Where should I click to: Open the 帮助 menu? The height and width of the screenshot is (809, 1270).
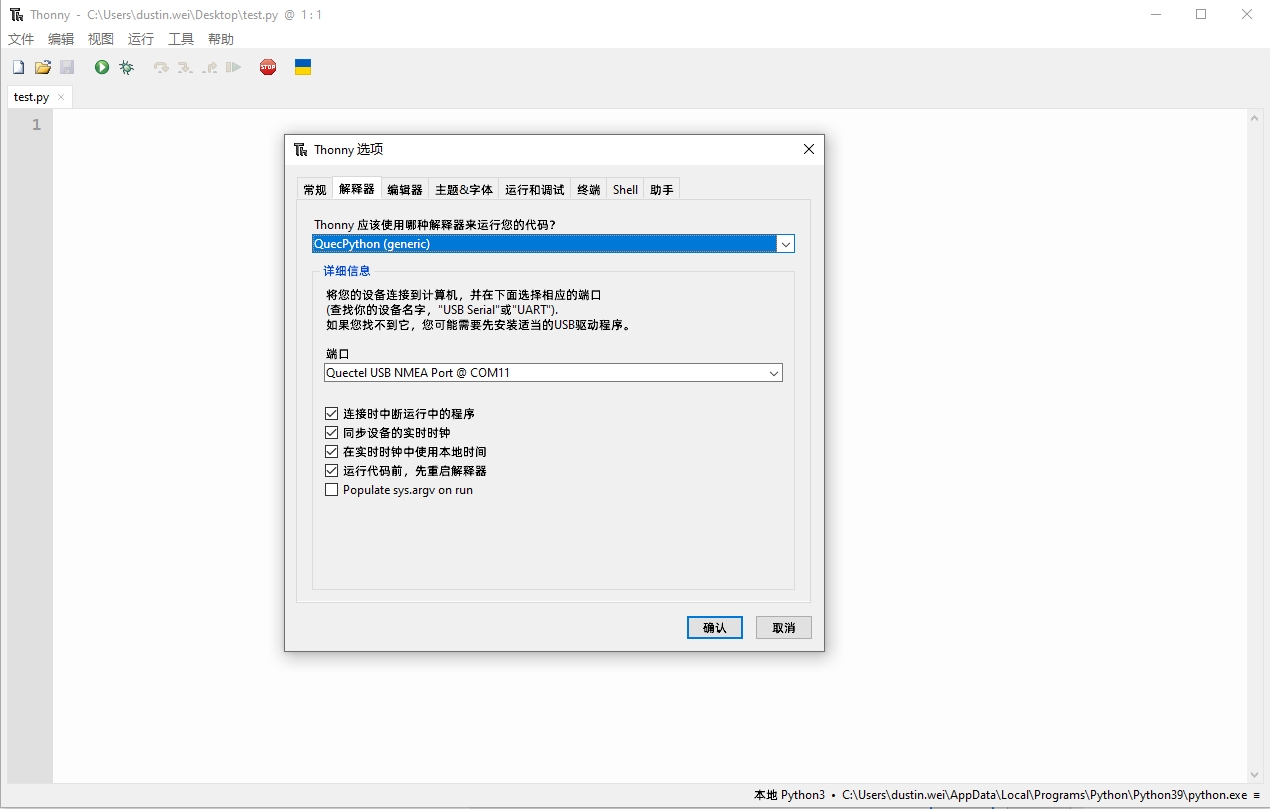[x=221, y=39]
